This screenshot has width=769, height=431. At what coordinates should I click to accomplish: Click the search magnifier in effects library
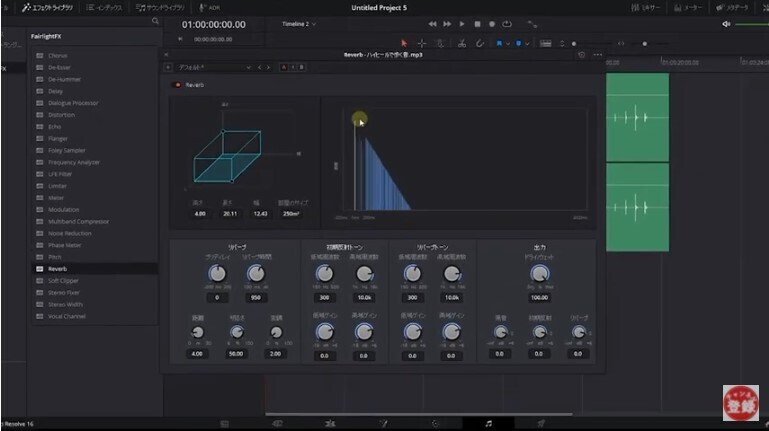point(155,21)
